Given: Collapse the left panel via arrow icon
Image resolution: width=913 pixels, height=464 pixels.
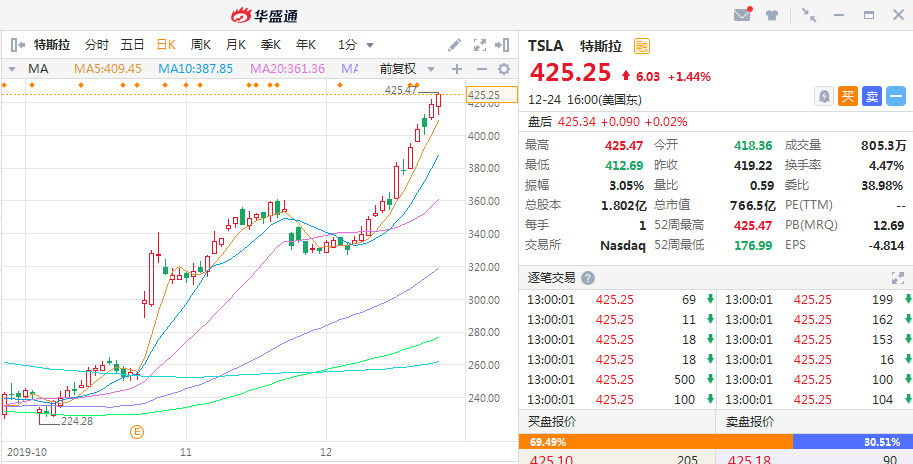Looking at the screenshot, I should pos(17,45).
